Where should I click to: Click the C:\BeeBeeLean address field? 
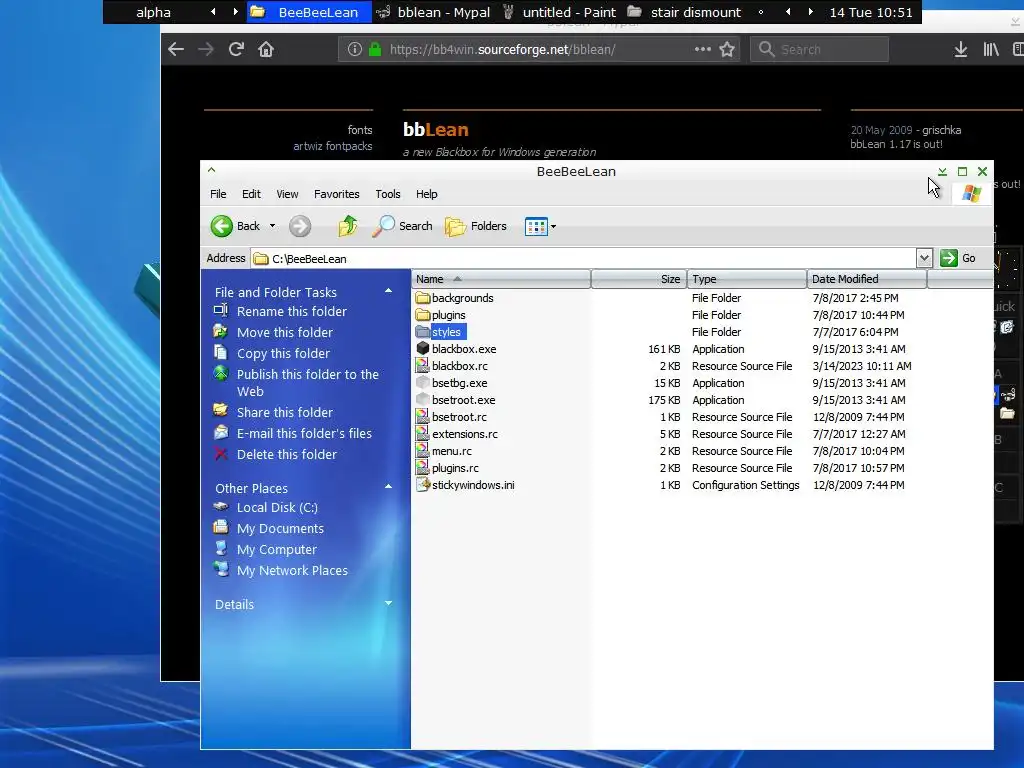tap(584, 259)
